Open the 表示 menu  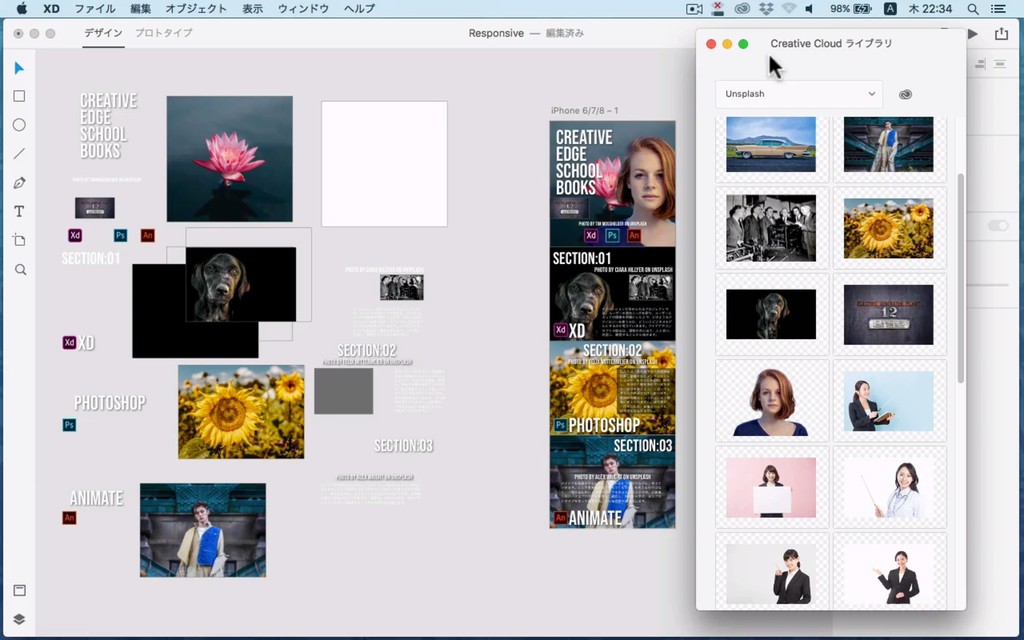[253, 8]
